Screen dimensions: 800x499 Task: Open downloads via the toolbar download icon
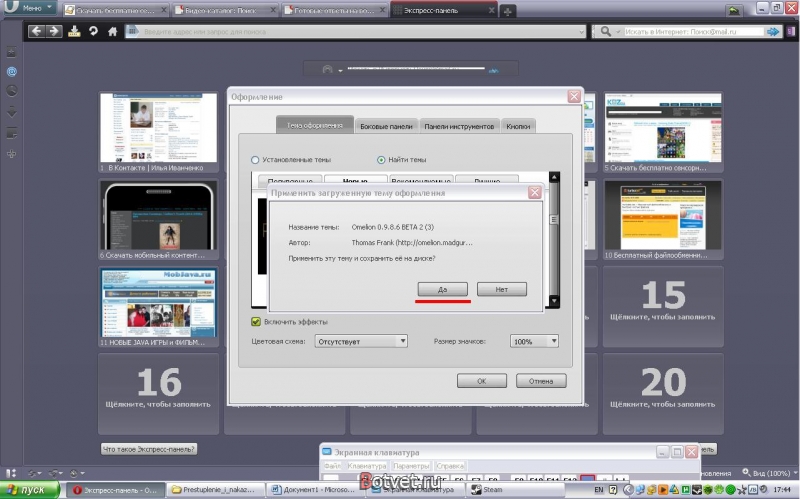(74, 31)
